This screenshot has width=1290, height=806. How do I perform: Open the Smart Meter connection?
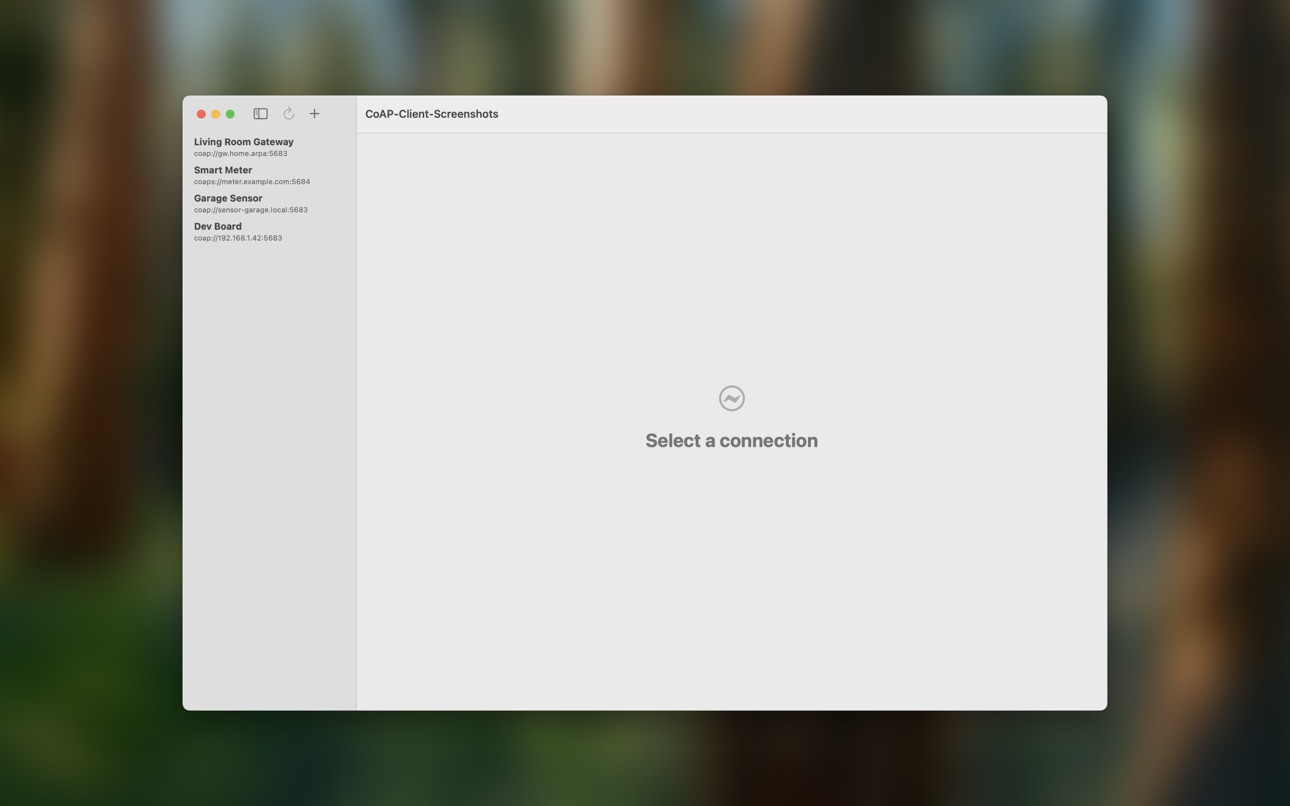tap(269, 175)
